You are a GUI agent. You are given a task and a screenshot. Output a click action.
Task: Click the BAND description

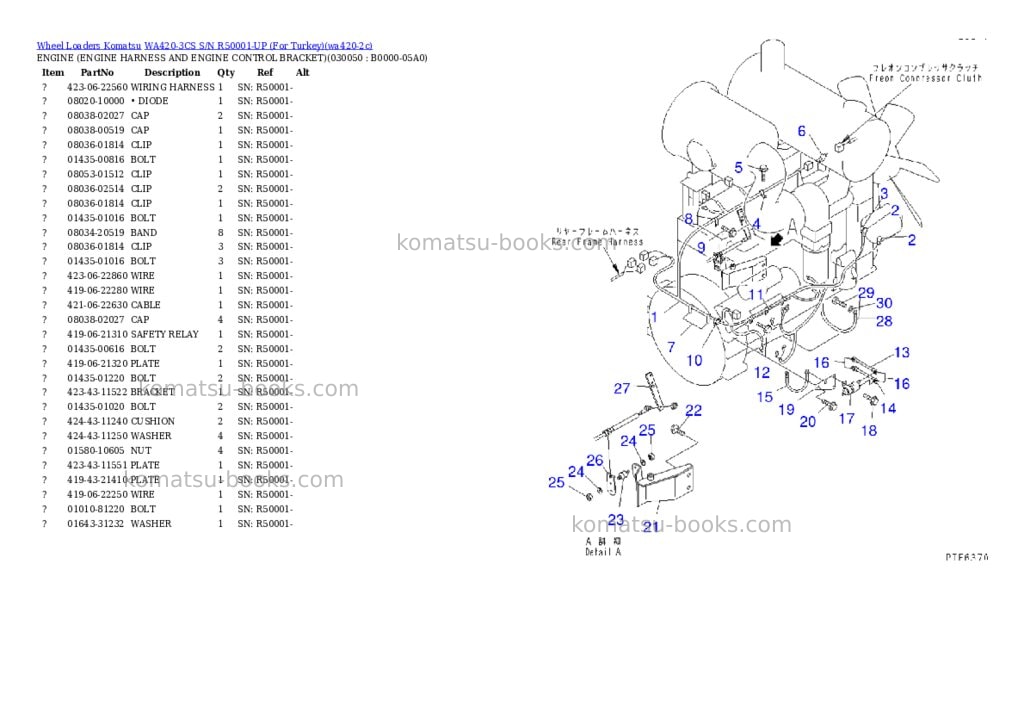point(144,233)
